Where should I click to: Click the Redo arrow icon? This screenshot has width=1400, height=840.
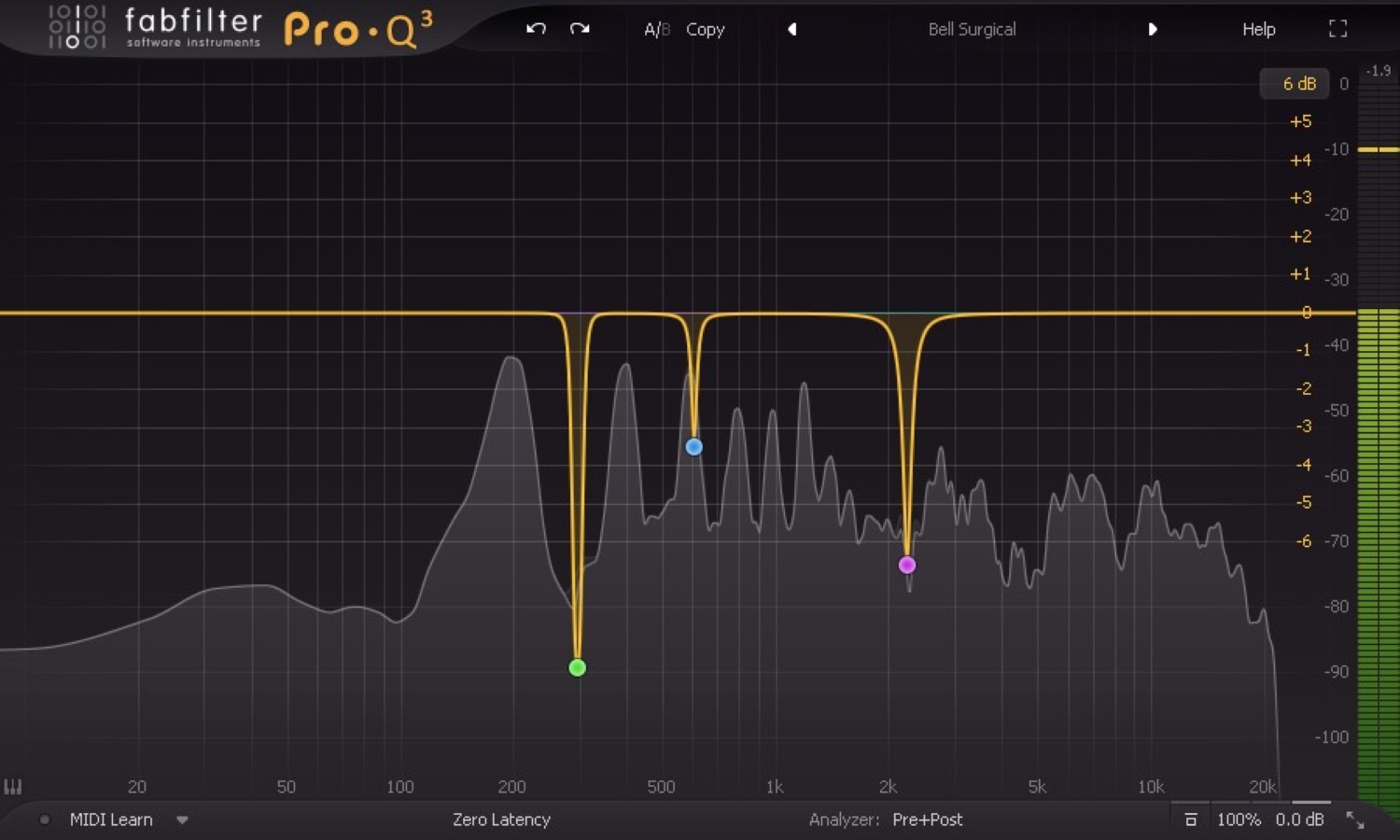[580, 29]
